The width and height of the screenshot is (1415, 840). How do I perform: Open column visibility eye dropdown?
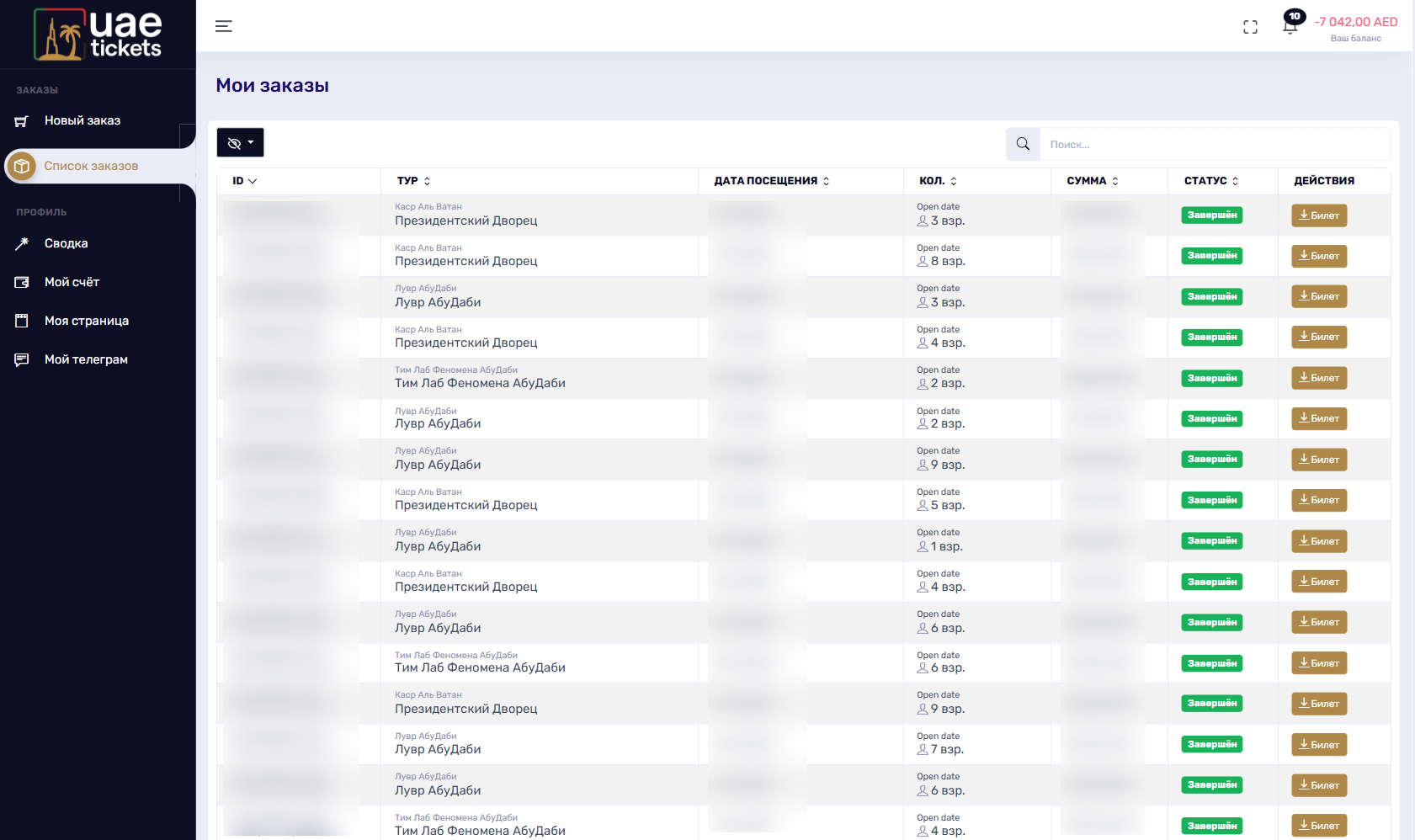click(x=240, y=143)
